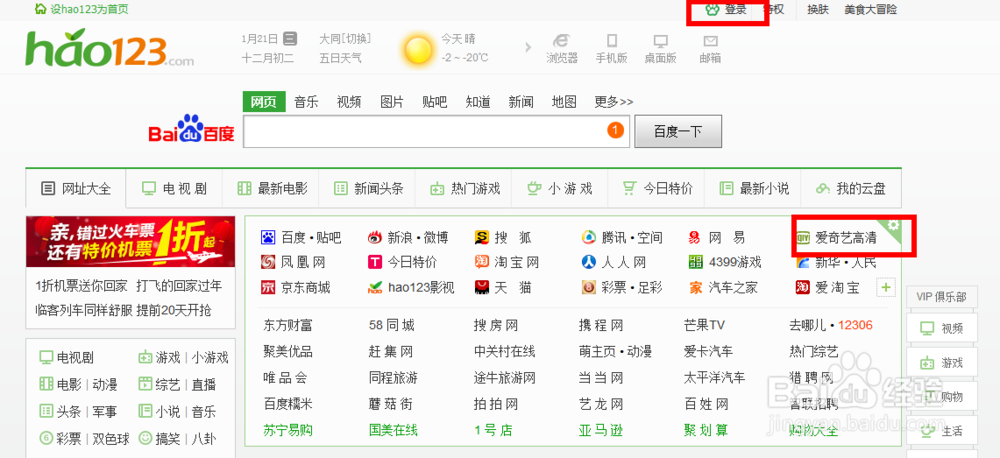This screenshot has height=458, width=1000.
Task: Open the green 苏宁易购 link
Action: click(x=288, y=430)
